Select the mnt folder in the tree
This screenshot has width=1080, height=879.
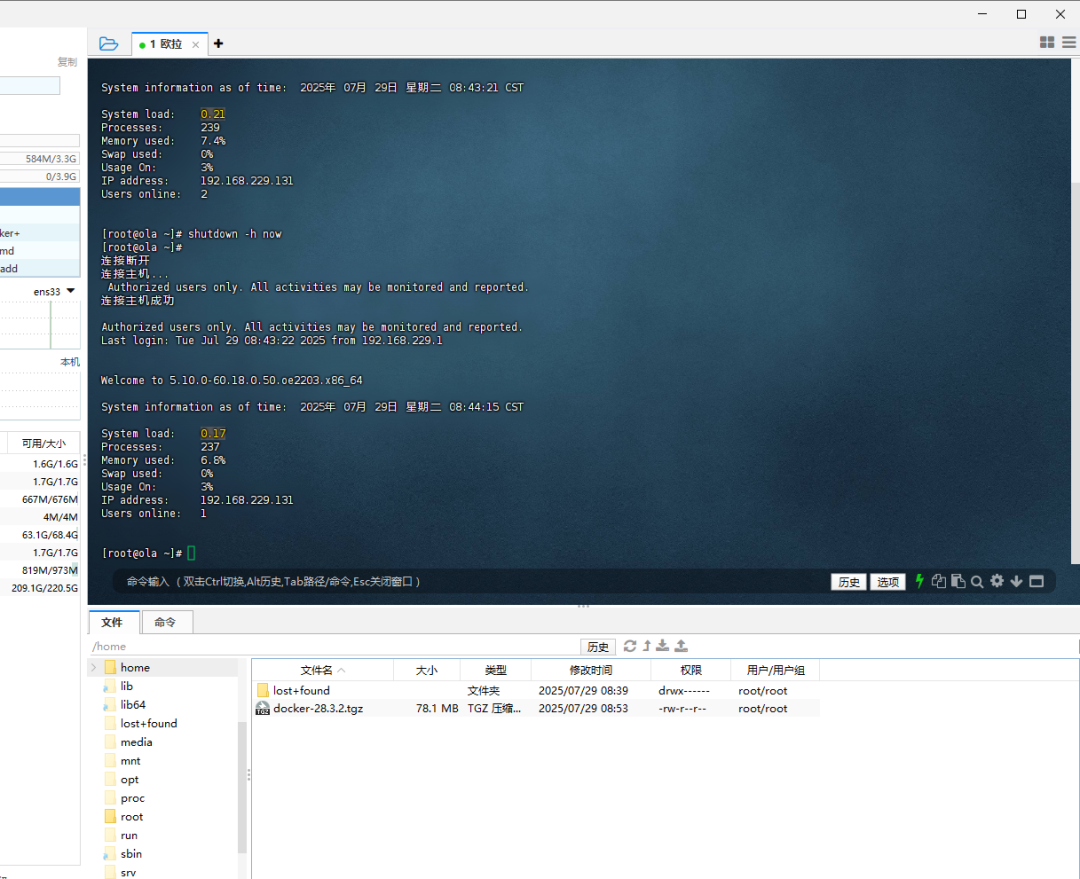coord(123,761)
